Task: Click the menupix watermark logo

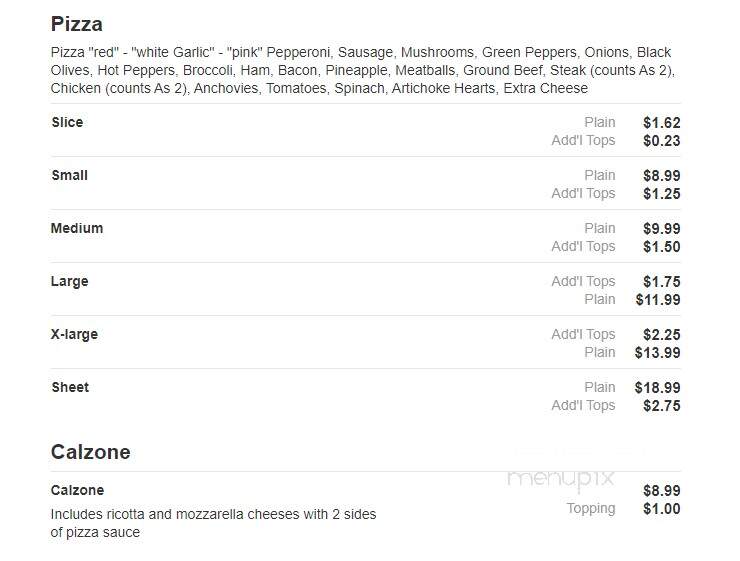Action: coord(561,479)
